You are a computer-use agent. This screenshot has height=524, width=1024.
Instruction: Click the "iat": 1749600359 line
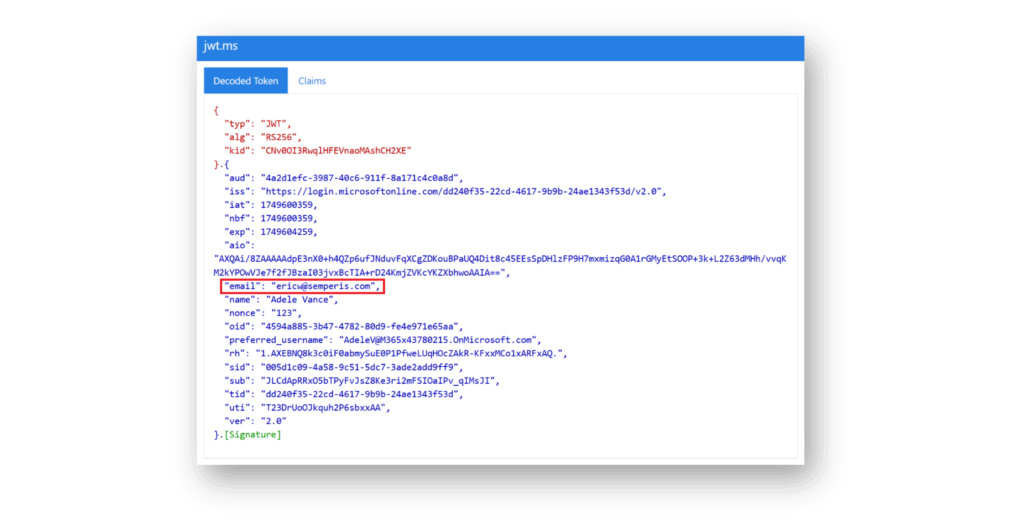point(271,205)
